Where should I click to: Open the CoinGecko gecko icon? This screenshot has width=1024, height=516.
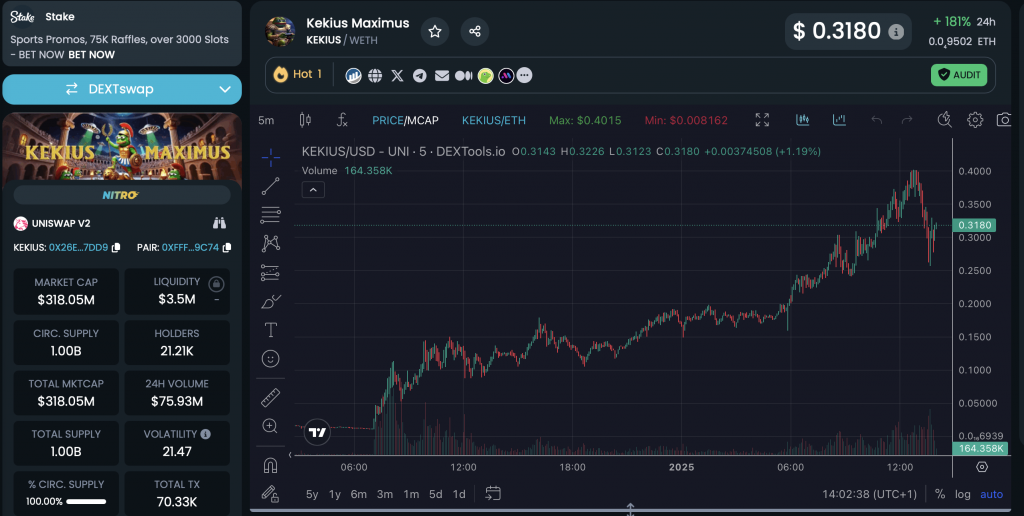pos(485,76)
